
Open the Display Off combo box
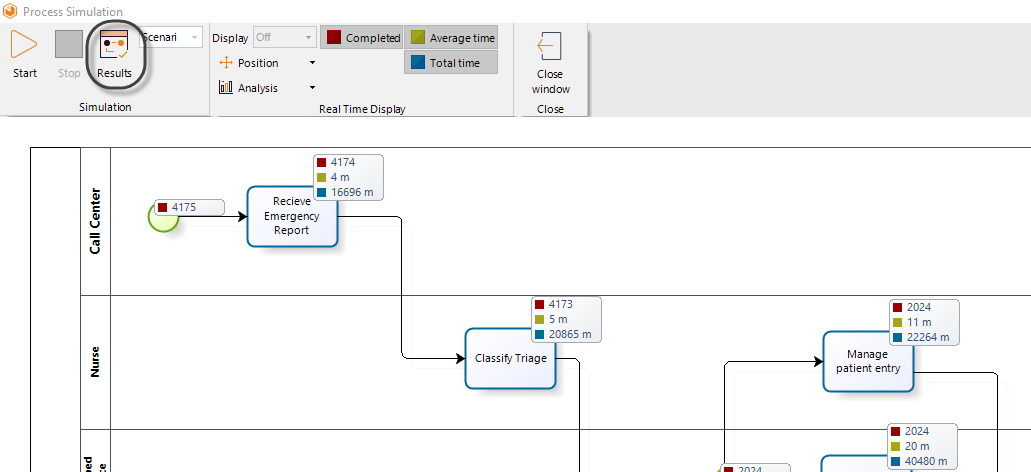285,37
